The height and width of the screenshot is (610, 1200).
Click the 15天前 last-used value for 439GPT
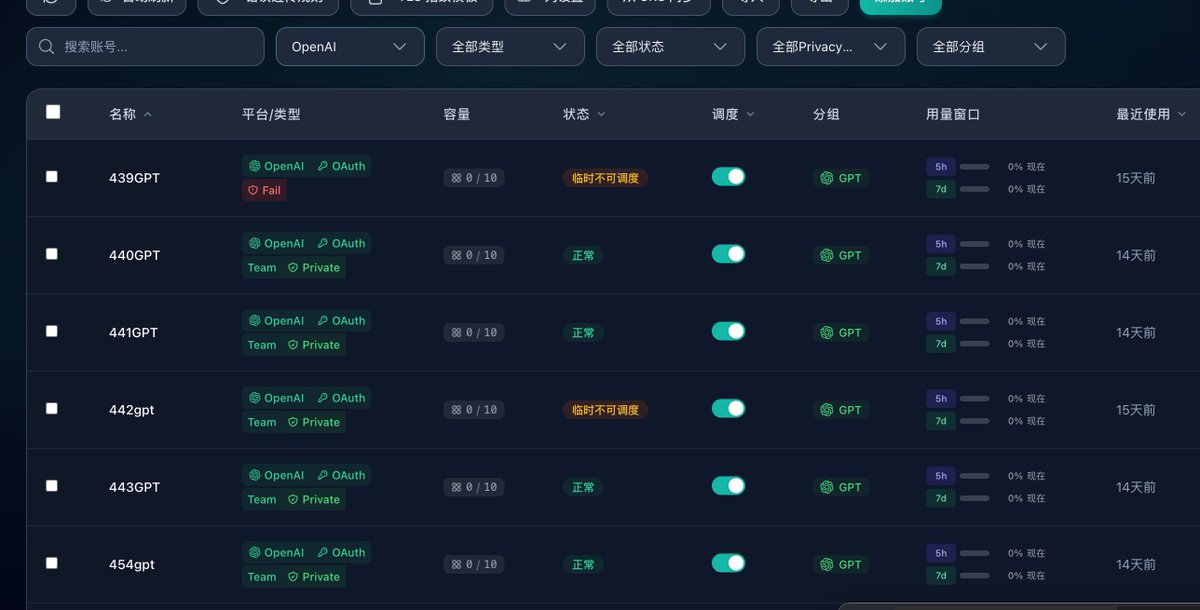tap(1136, 178)
